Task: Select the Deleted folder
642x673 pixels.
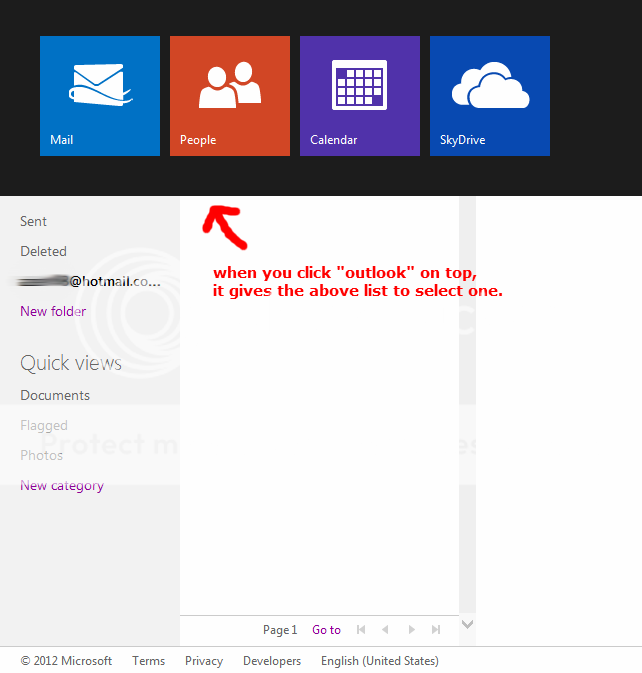Action: 43,252
